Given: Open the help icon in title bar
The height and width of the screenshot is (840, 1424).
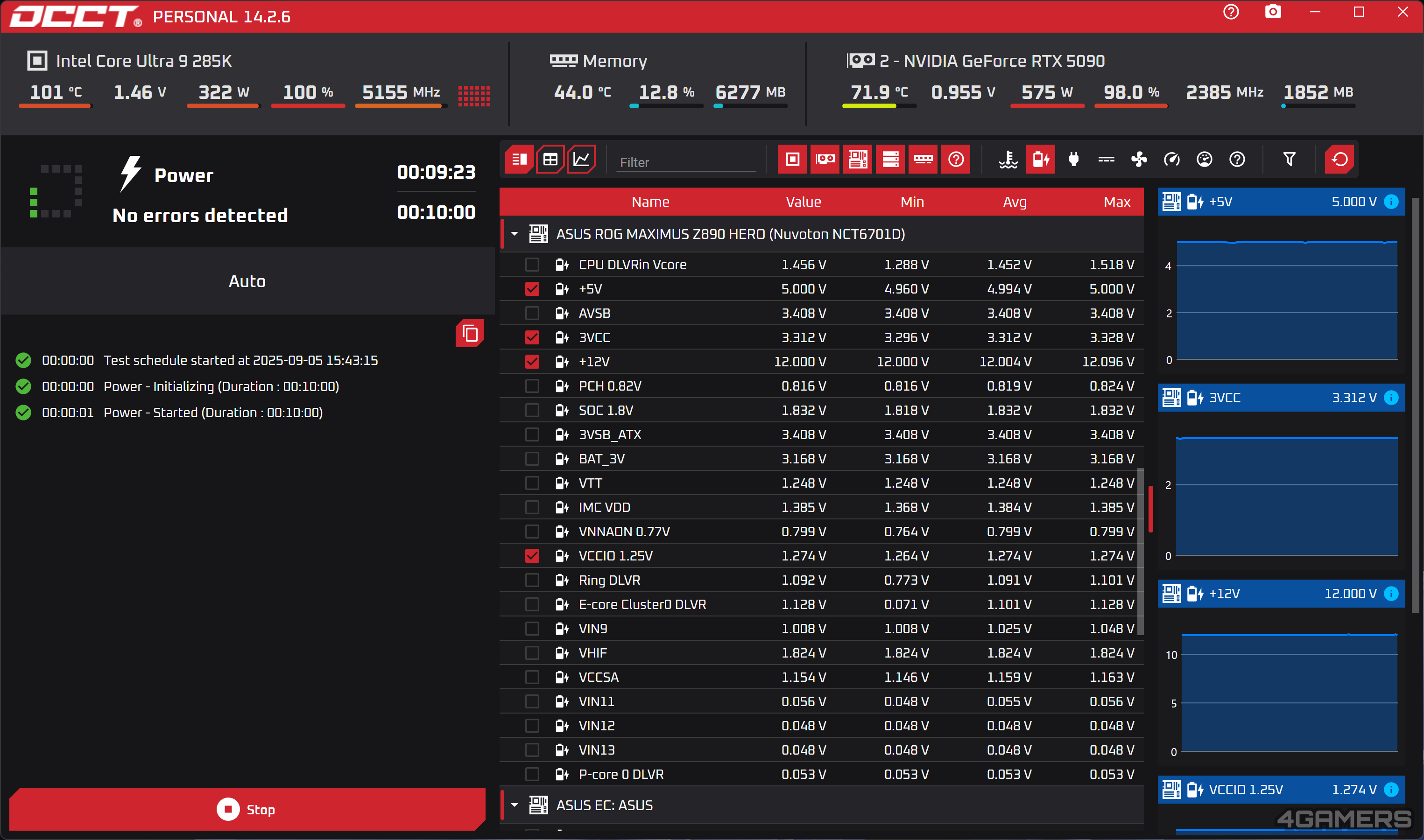Looking at the screenshot, I should click(x=1231, y=13).
